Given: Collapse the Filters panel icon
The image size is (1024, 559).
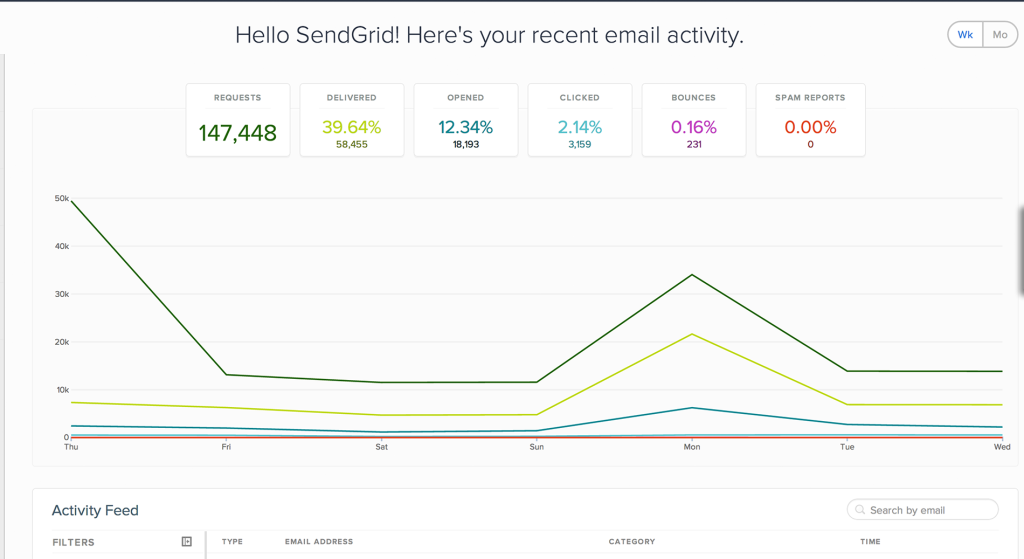Looking at the screenshot, I should click(187, 541).
